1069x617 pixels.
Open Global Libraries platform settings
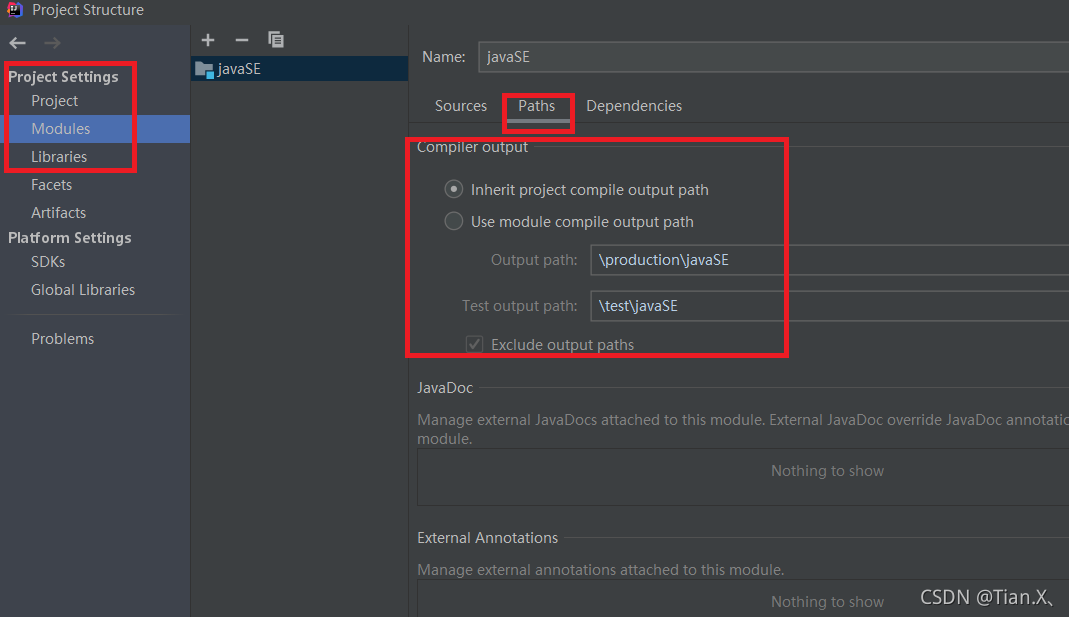click(83, 290)
